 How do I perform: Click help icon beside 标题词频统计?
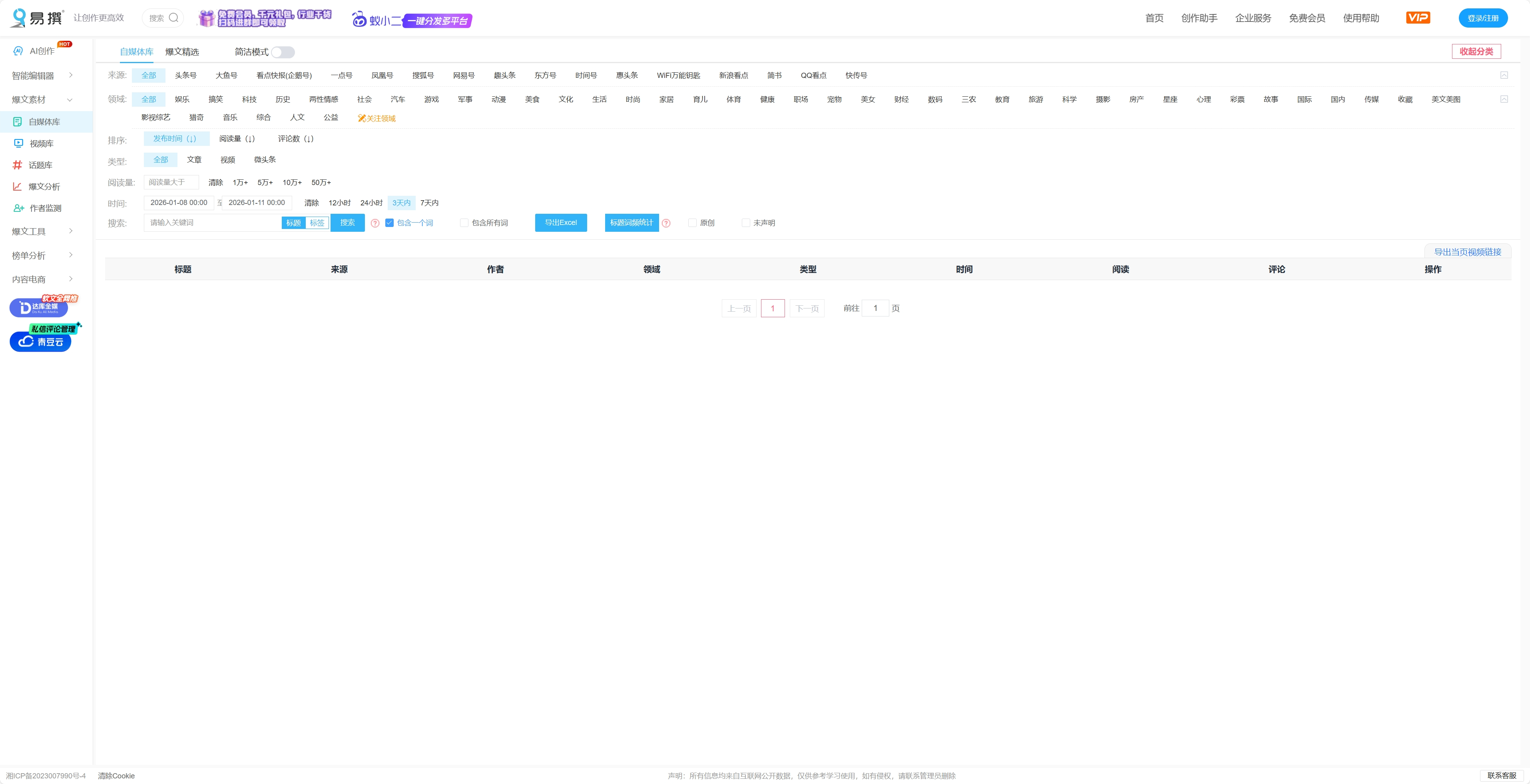pos(666,223)
